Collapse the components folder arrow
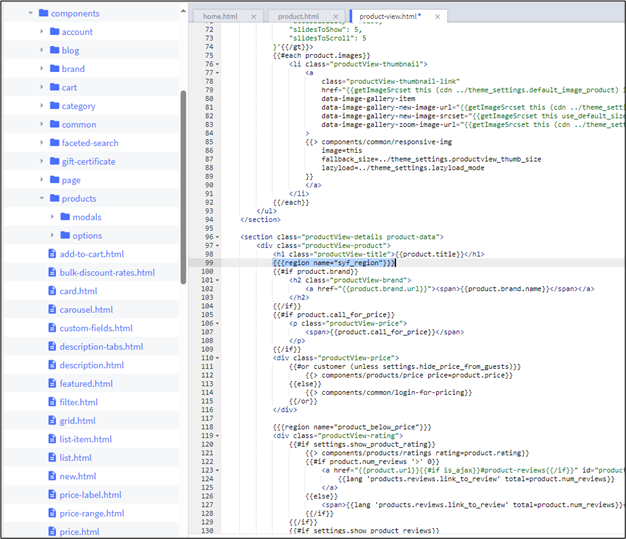626x539 pixels. (30, 13)
